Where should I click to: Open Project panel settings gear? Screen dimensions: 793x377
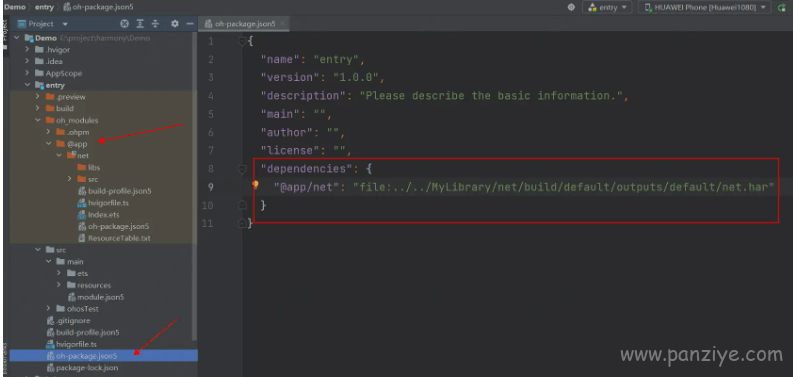(174, 24)
